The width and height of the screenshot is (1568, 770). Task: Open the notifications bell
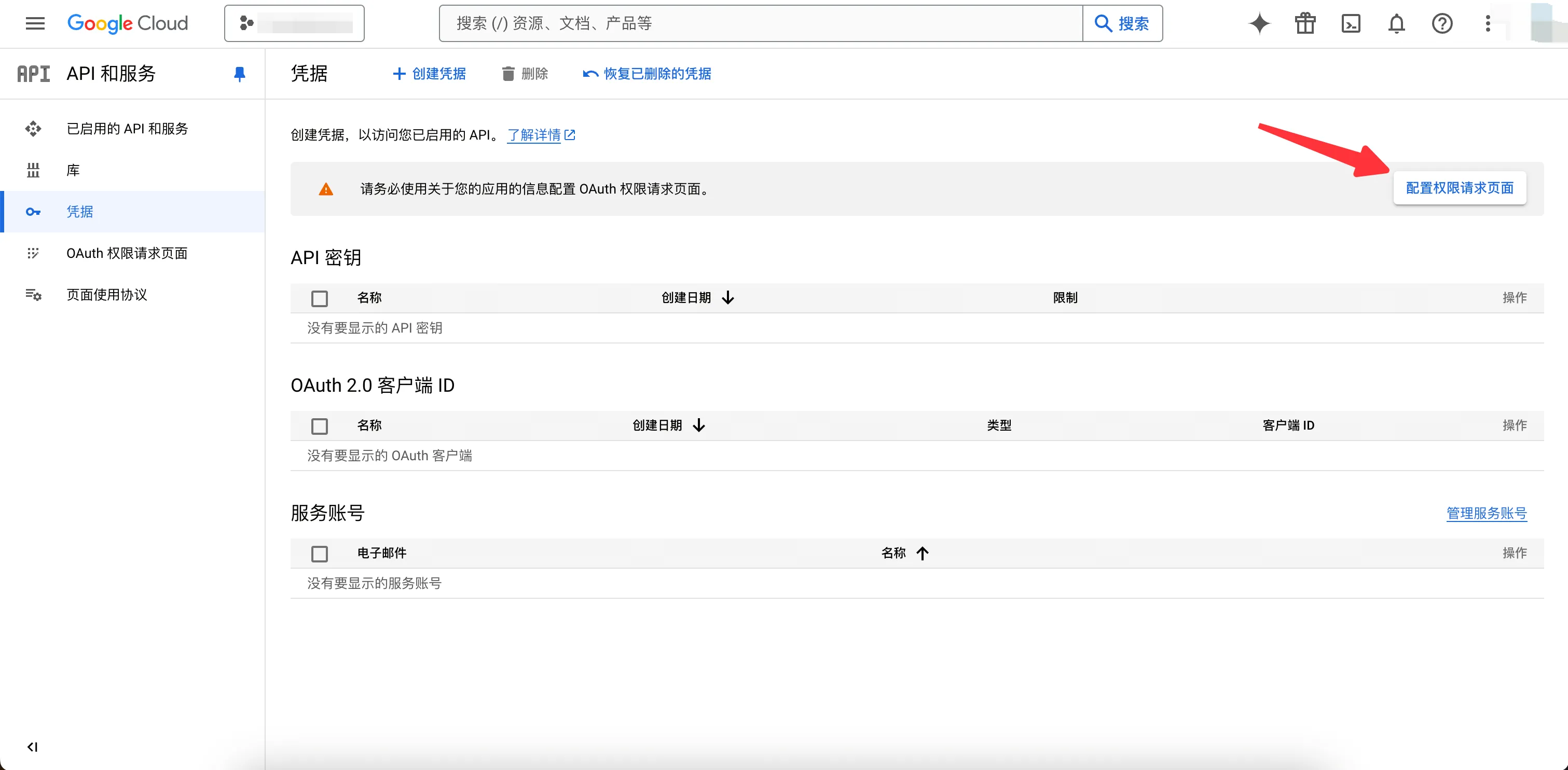click(1396, 24)
